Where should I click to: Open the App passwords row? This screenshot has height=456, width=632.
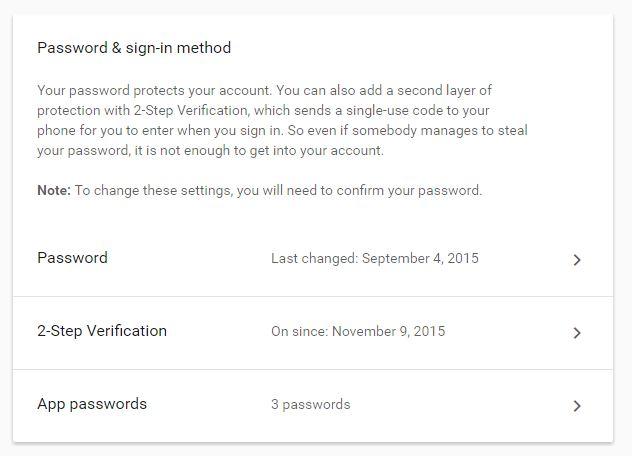point(312,405)
